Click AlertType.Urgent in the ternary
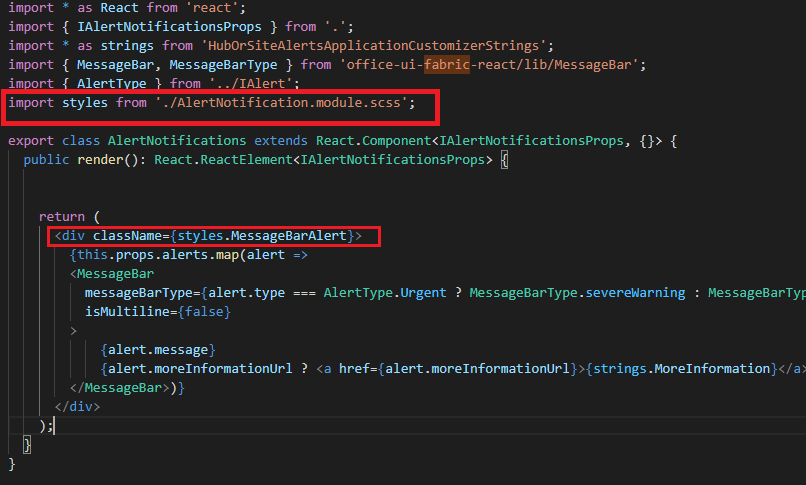The image size is (806, 485). [385, 293]
